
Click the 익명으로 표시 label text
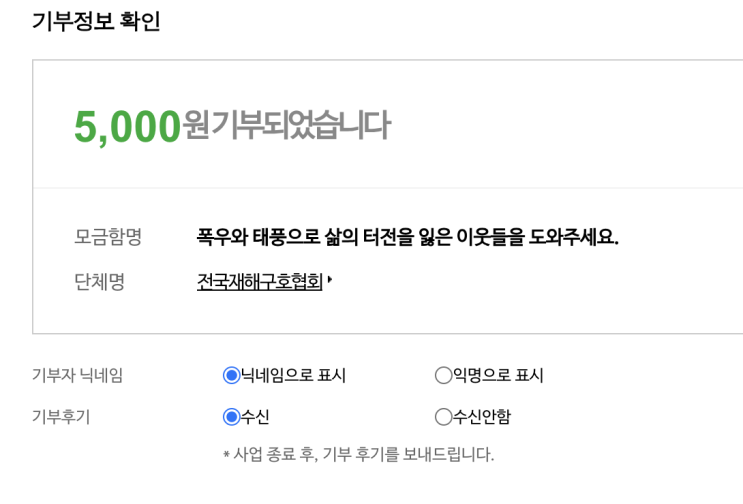pyautogui.click(x=498, y=376)
